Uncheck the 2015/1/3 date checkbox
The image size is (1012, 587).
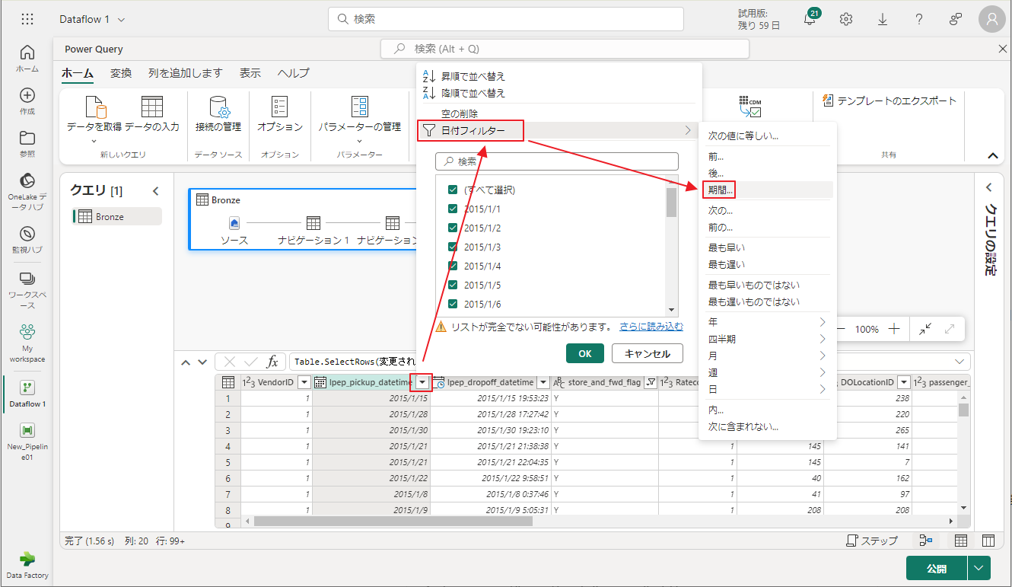tap(453, 247)
